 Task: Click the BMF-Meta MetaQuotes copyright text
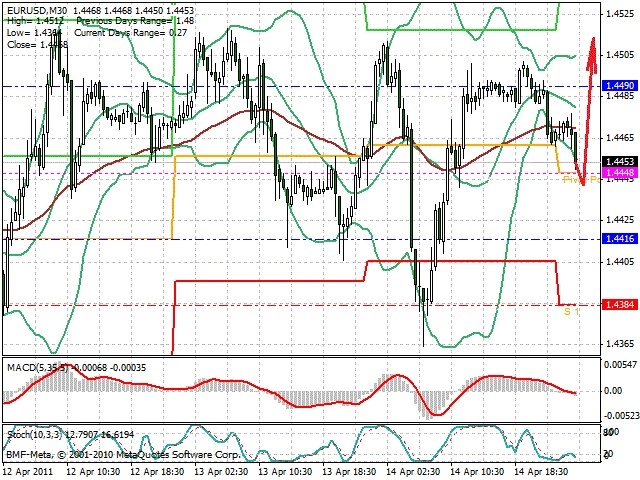123,455
